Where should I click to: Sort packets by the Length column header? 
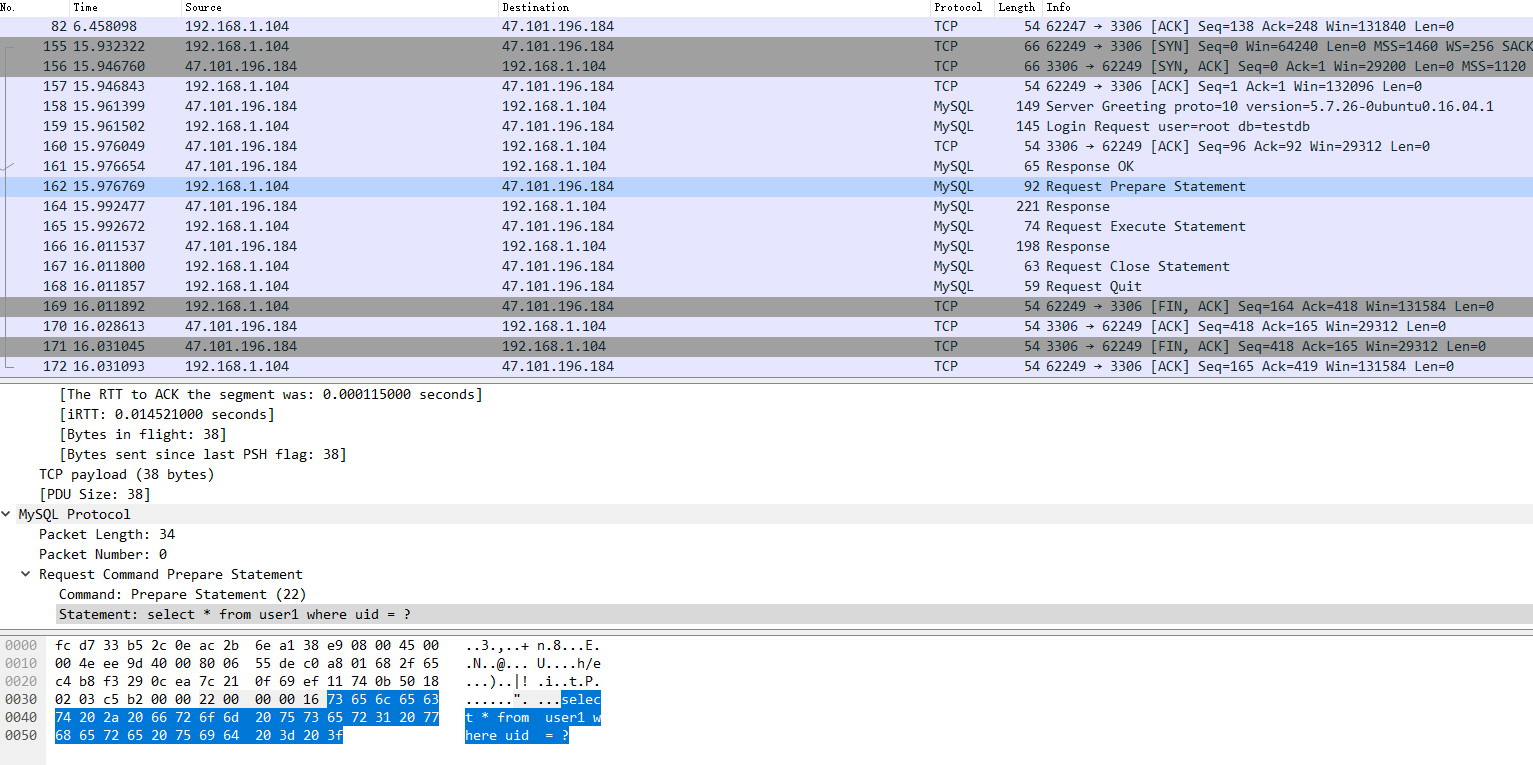point(1018,7)
